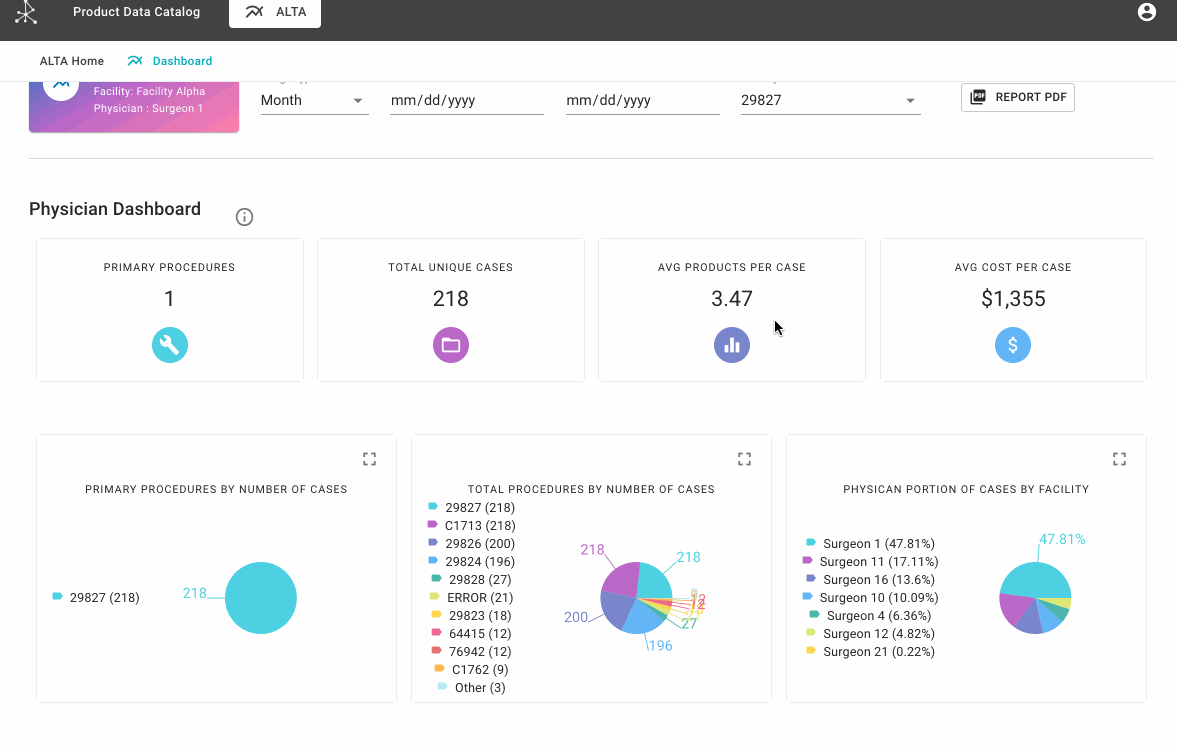Viewport: 1177px width, 752px height.
Task: Select the ALTA tab
Action: point(275,13)
